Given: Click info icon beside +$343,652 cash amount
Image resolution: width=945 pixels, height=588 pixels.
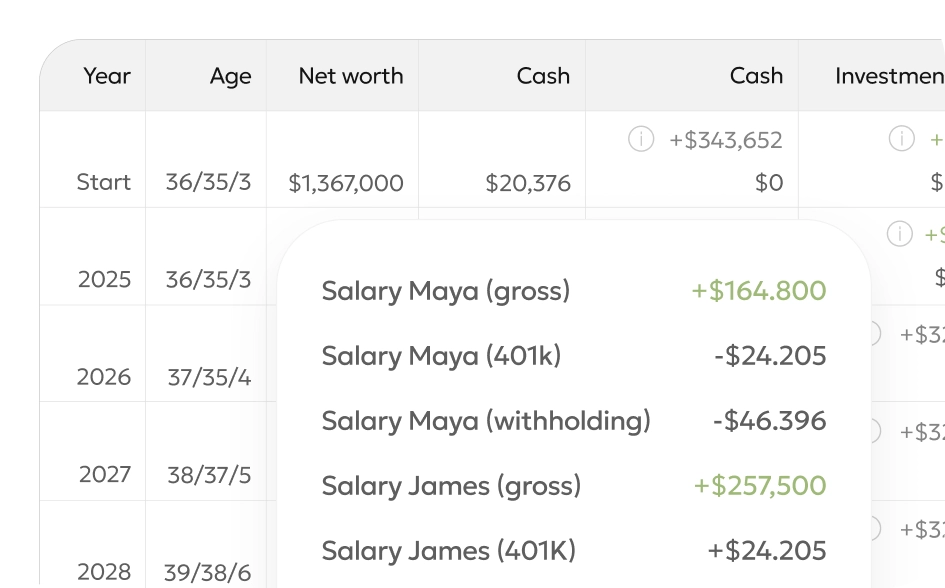Looking at the screenshot, I should [641, 140].
